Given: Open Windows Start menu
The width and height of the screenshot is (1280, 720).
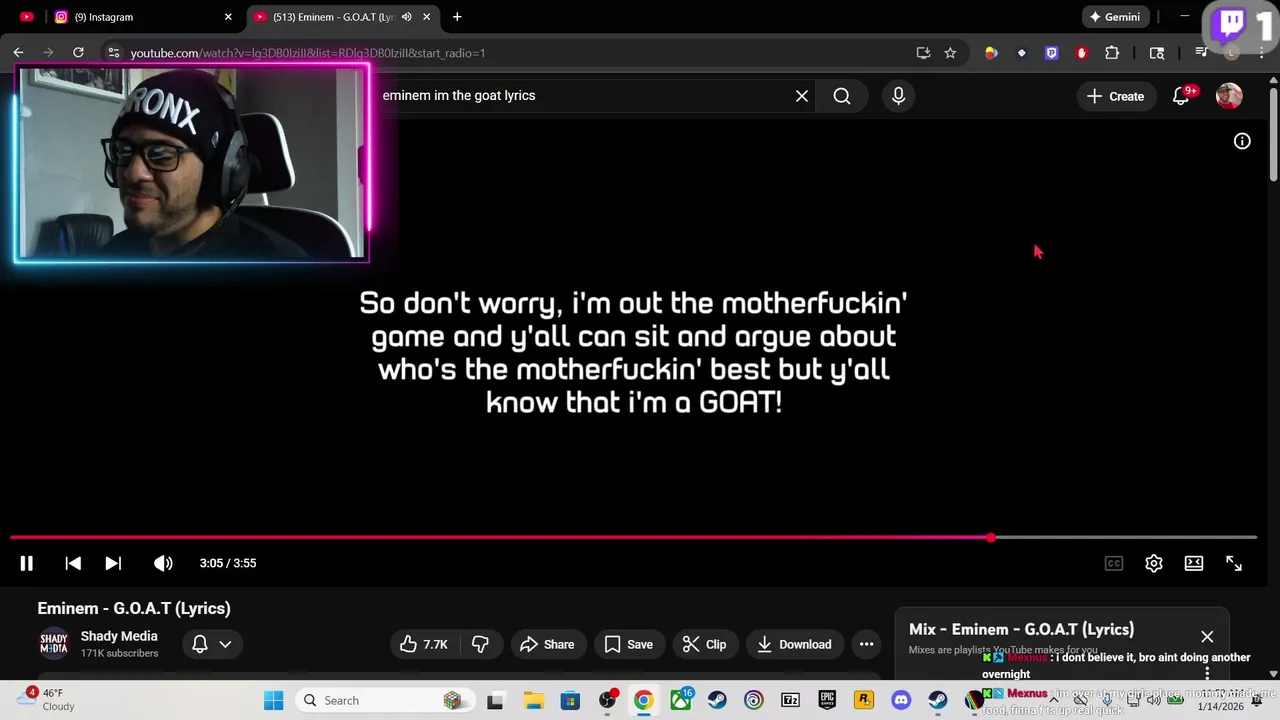Looking at the screenshot, I should pyautogui.click(x=273, y=700).
